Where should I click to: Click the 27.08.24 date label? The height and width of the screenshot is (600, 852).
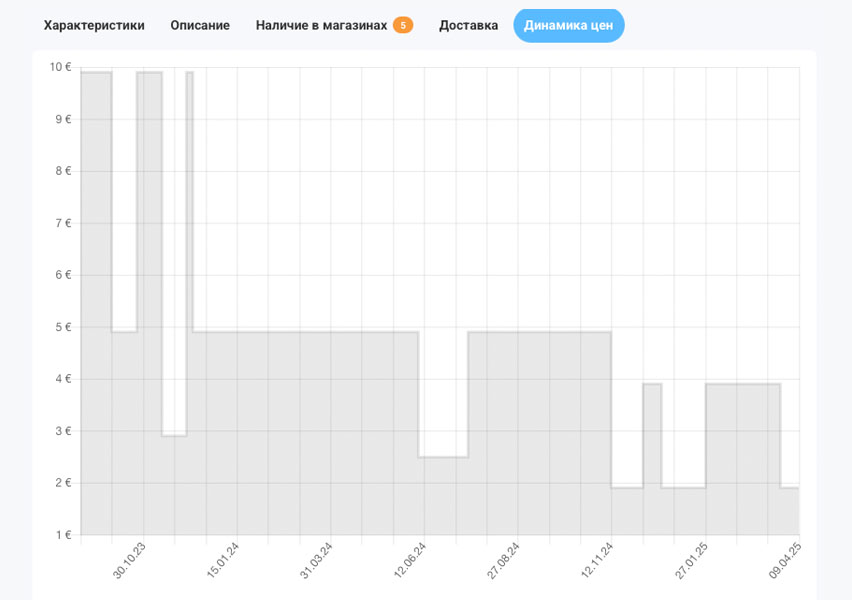click(503, 560)
